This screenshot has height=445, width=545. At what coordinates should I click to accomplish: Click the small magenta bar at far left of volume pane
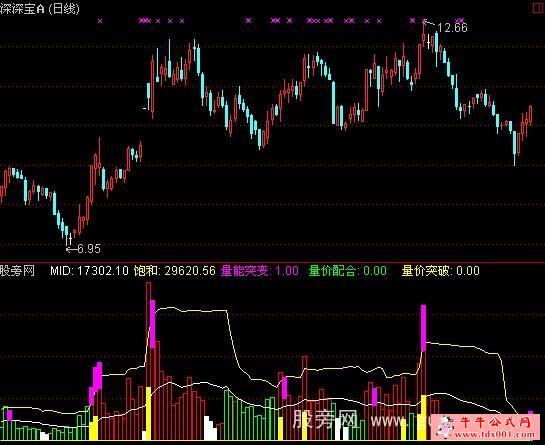click(x=9, y=415)
